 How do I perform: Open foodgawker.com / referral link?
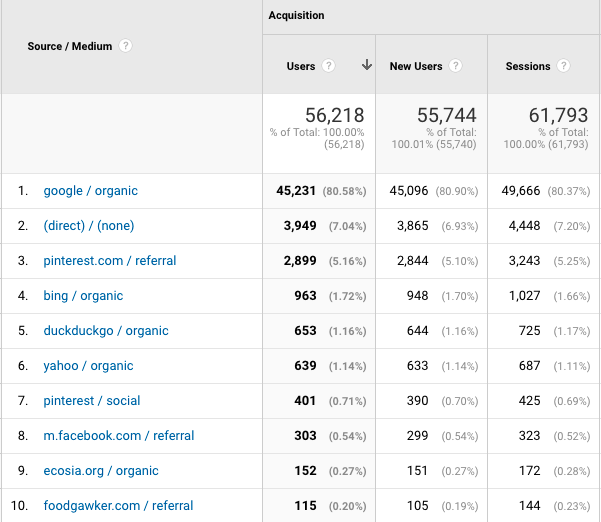coord(118,506)
